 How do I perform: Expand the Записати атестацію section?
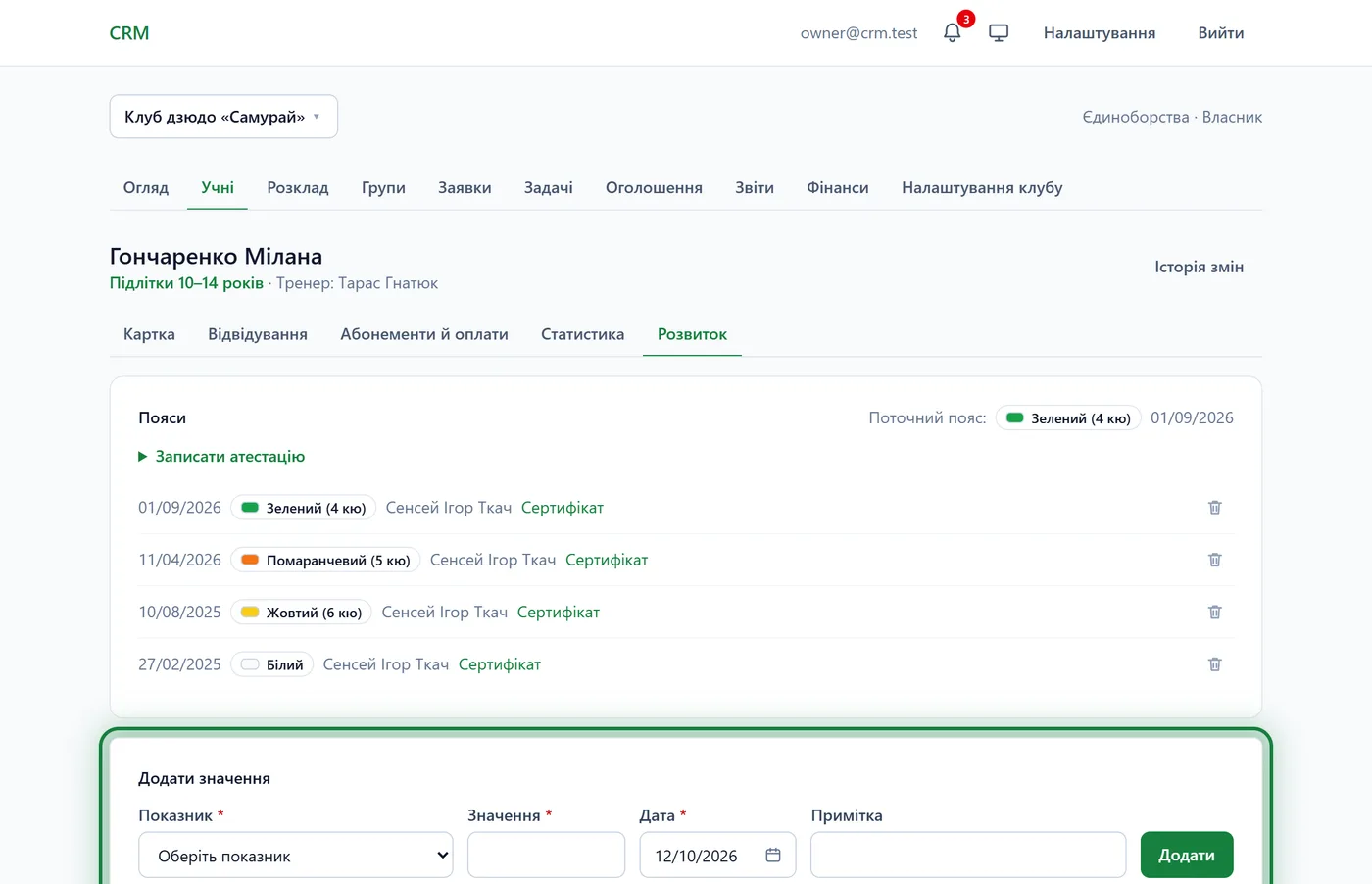pos(221,457)
